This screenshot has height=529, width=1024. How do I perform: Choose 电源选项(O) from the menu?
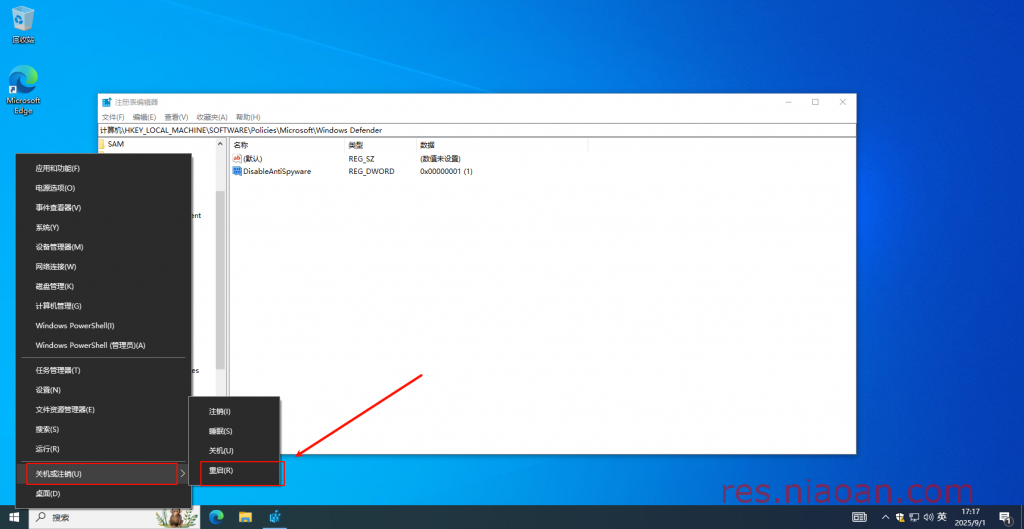tap(104, 188)
